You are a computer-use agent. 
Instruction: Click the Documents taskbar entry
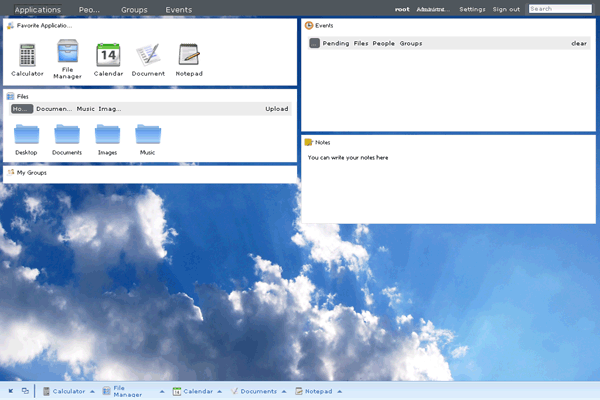tap(254, 391)
